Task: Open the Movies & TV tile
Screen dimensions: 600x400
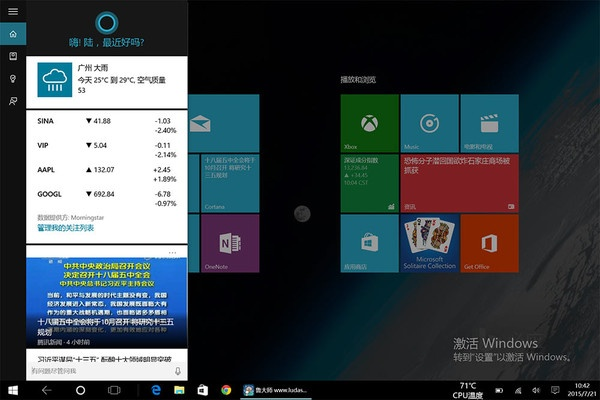Action: (x=488, y=124)
